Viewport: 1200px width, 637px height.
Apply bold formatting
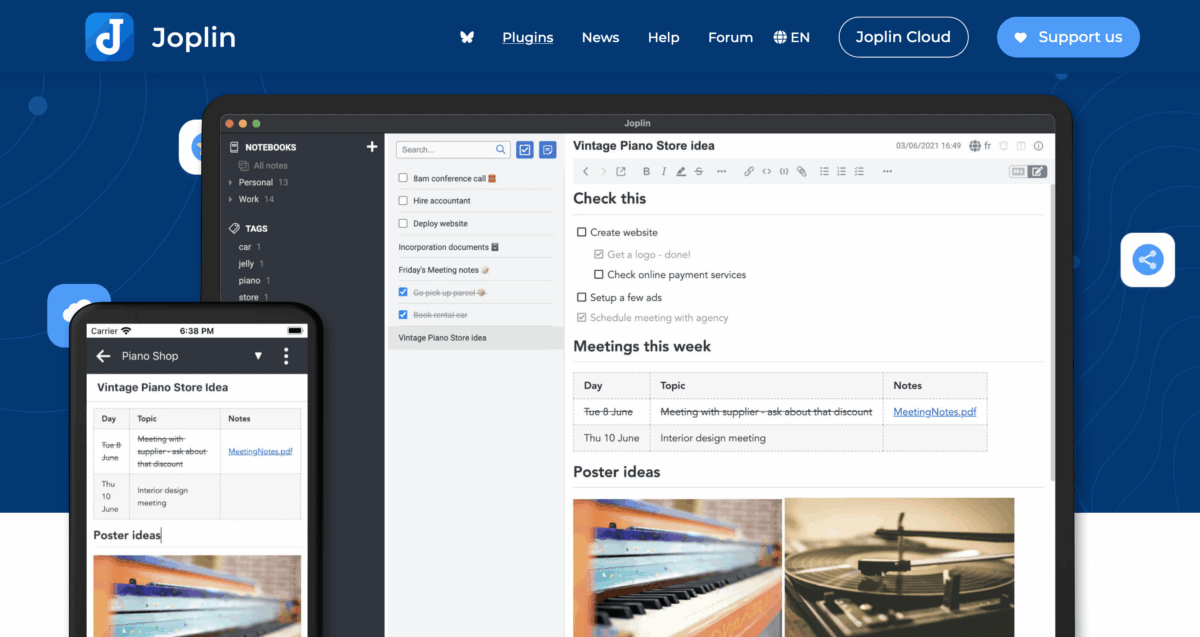click(x=646, y=171)
